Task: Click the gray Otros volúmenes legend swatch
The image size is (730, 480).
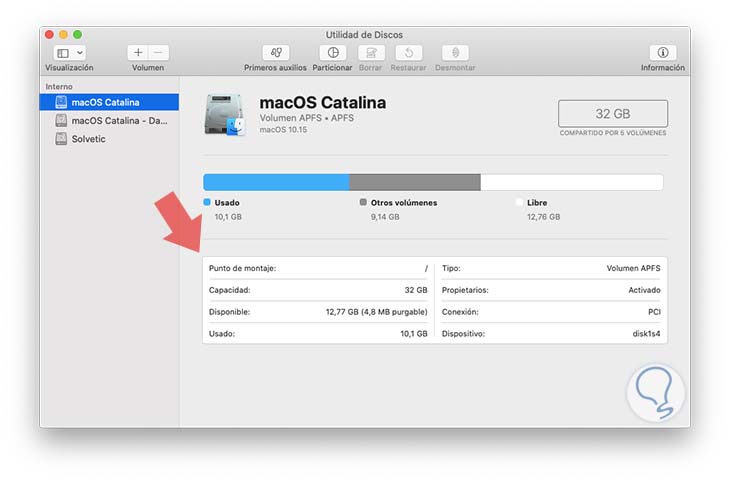Action: coord(363,202)
